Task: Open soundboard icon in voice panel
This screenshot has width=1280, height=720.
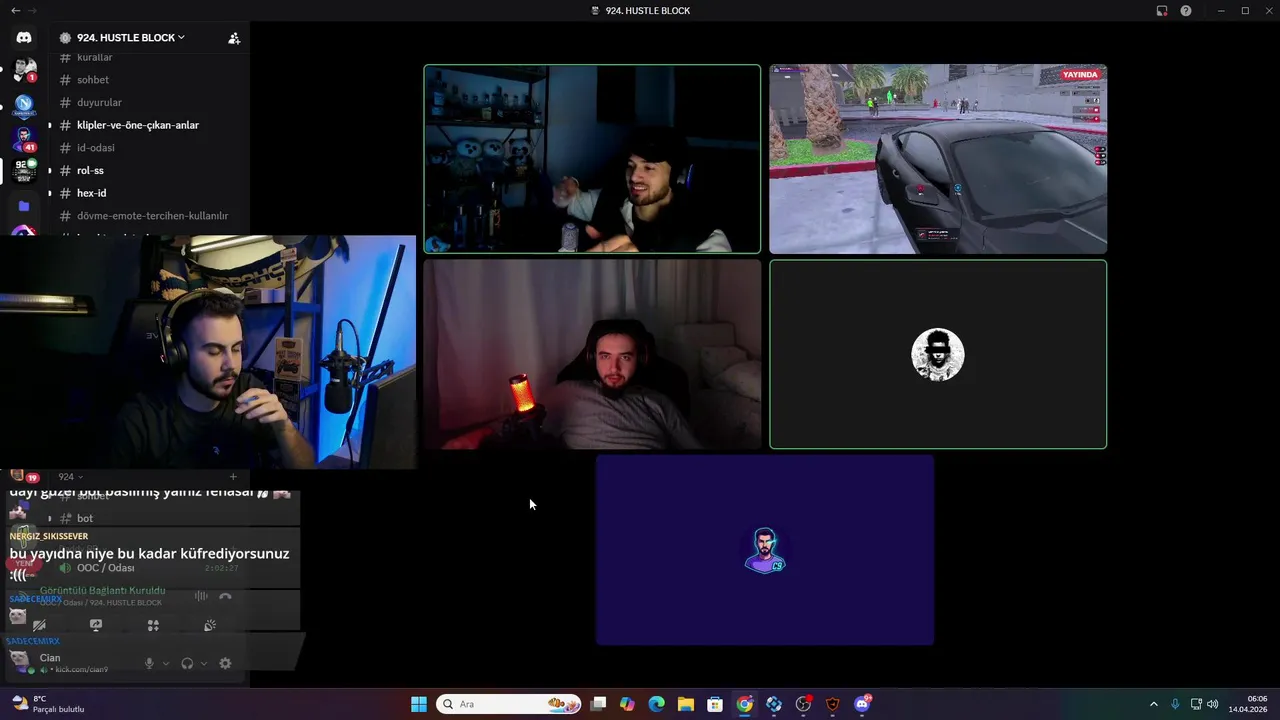Action: tap(210, 625)
